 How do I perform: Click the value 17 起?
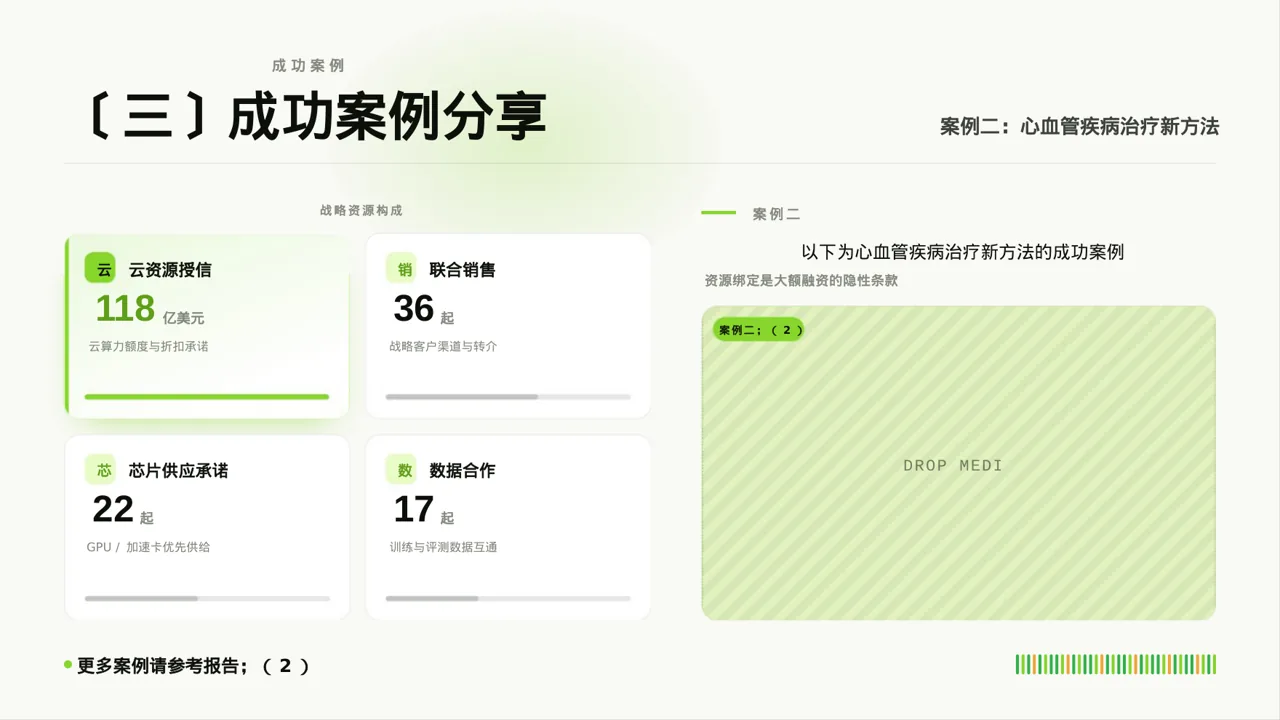click(x=423, y=510)
